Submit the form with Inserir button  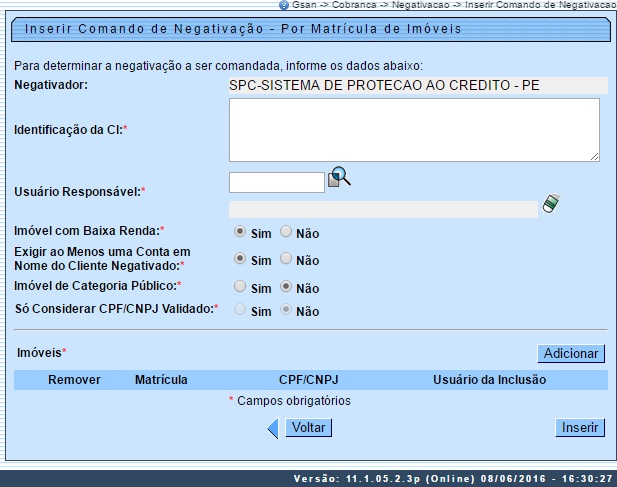click(x=580, y=428)
